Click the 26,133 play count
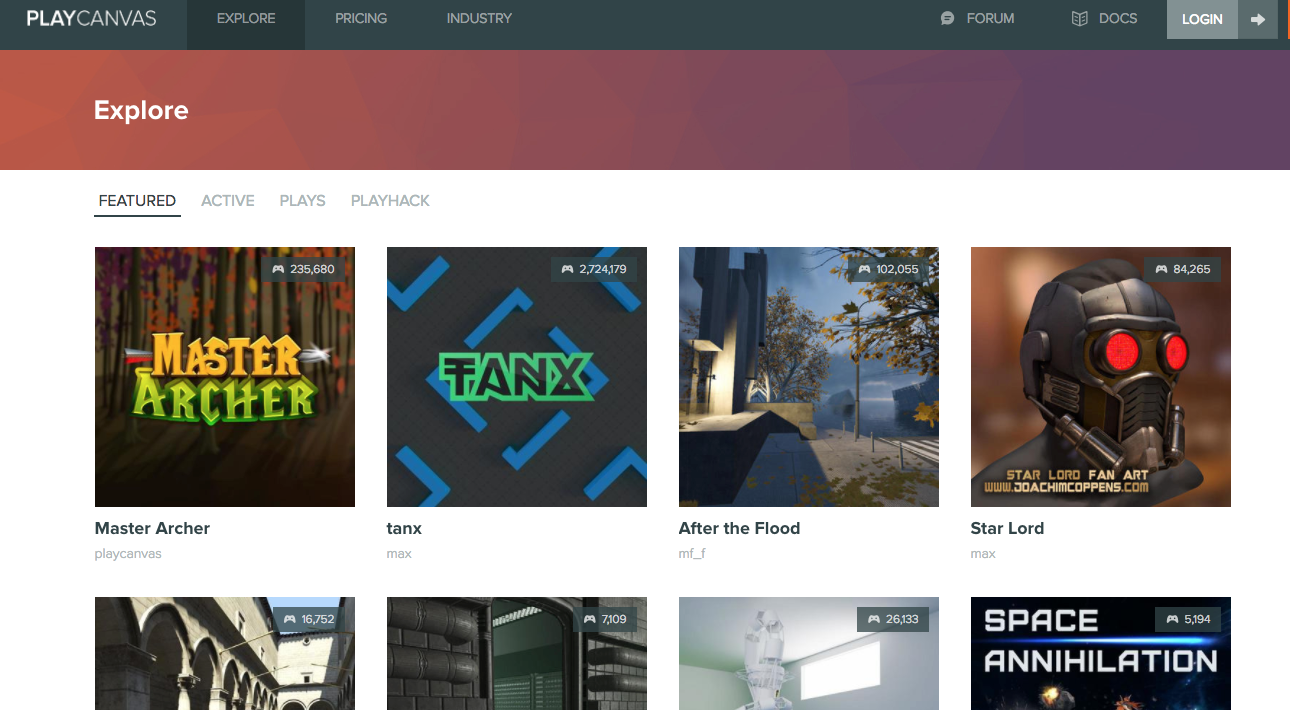The image size is (1290, 710). pos(903,619)
